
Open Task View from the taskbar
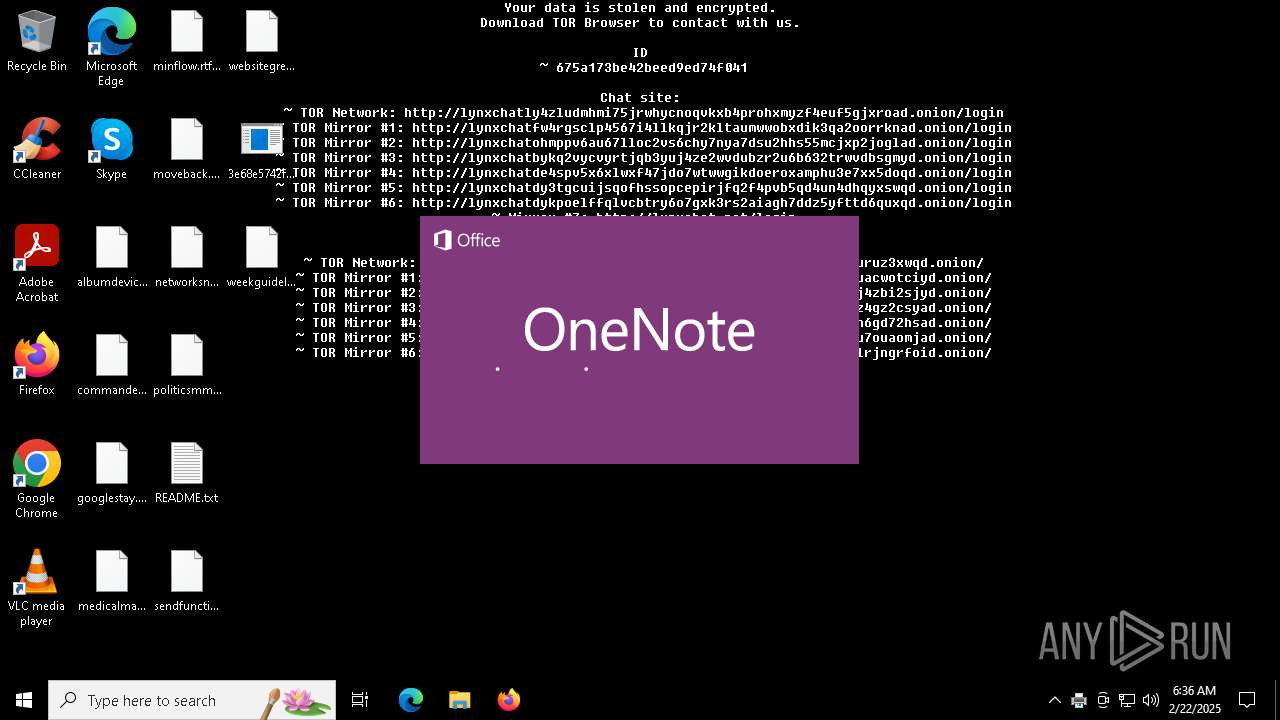360,700
